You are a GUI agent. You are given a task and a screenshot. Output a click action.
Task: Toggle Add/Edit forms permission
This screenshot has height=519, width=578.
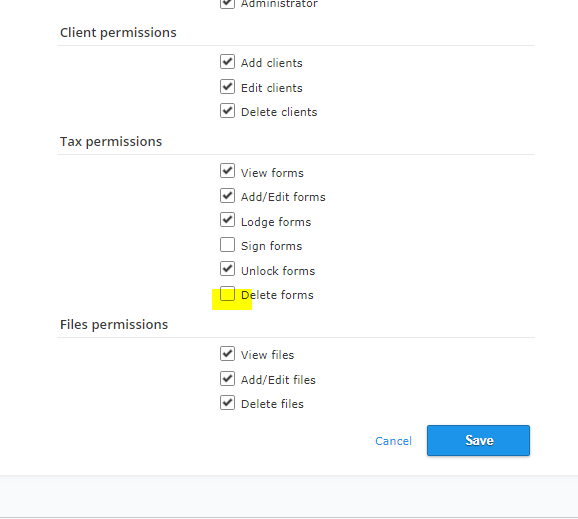coord(227,196)
